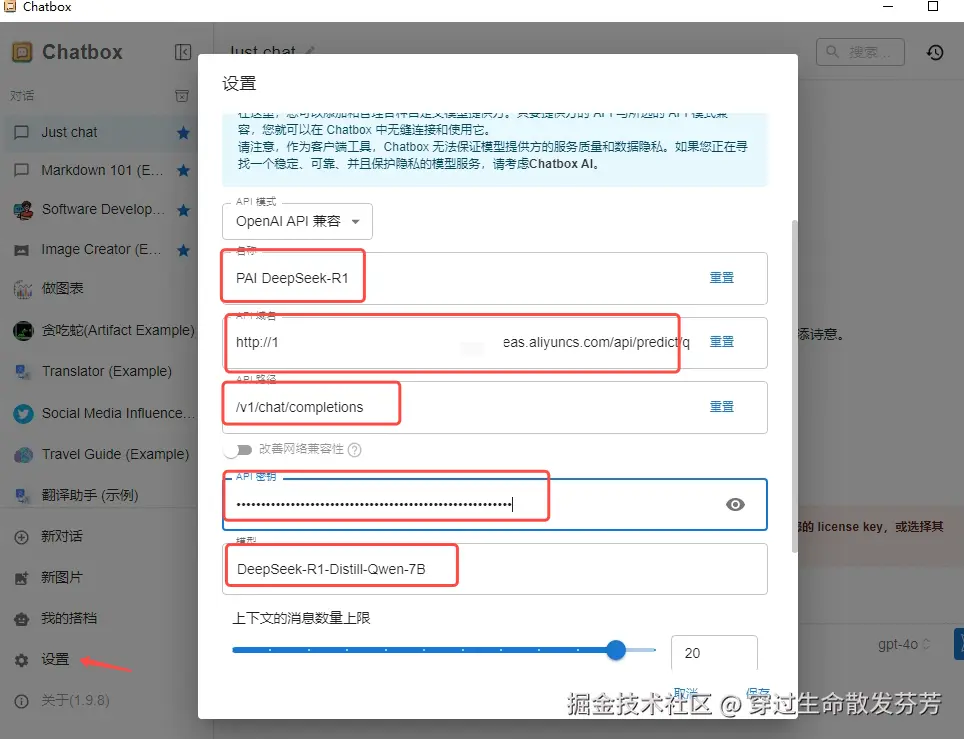
Task: Click the chat bubble icon of Just chat
Action: pos(22,132)
